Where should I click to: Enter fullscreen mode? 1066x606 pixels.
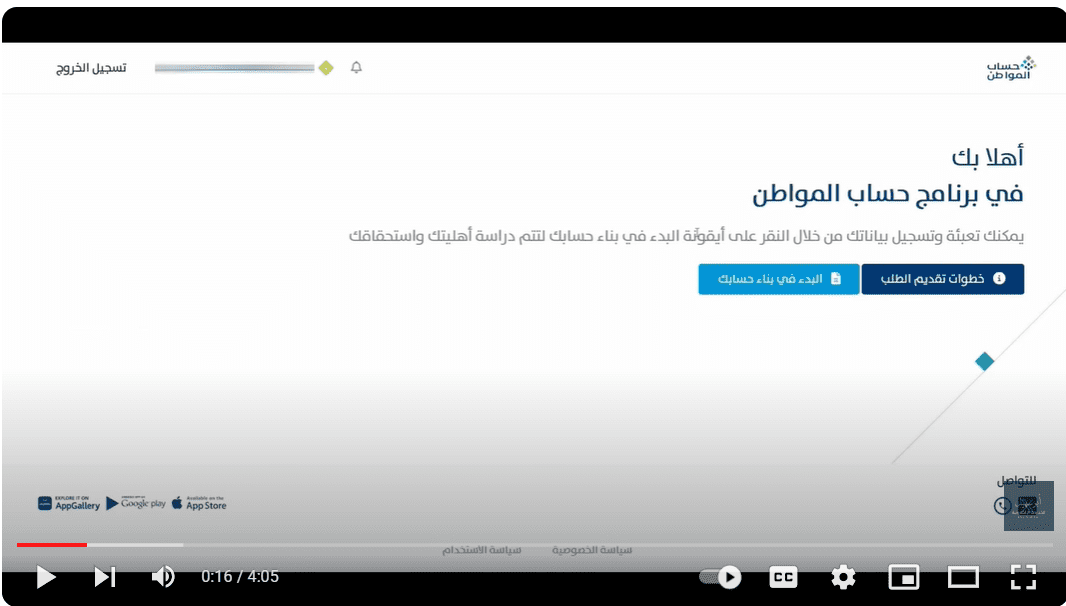click(1023, 577)
